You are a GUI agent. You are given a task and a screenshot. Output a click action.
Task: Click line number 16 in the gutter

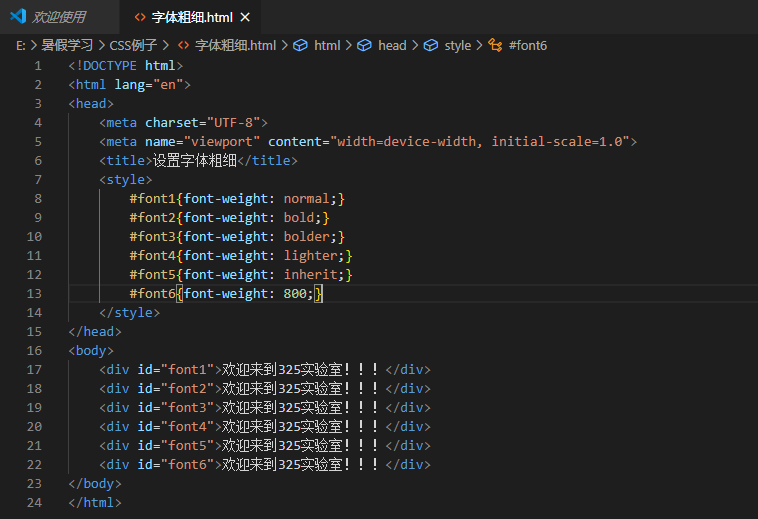point(34,351)
